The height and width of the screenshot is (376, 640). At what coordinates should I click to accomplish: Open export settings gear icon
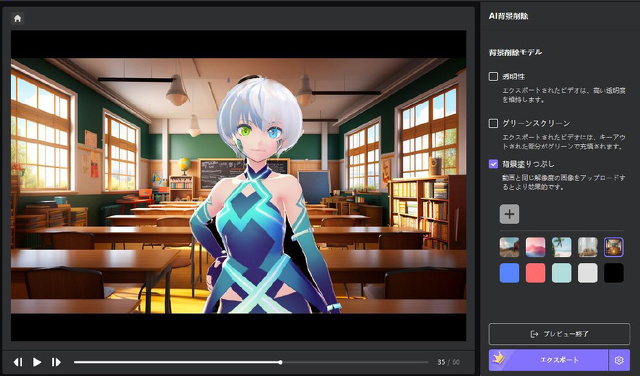pos(619,360)
